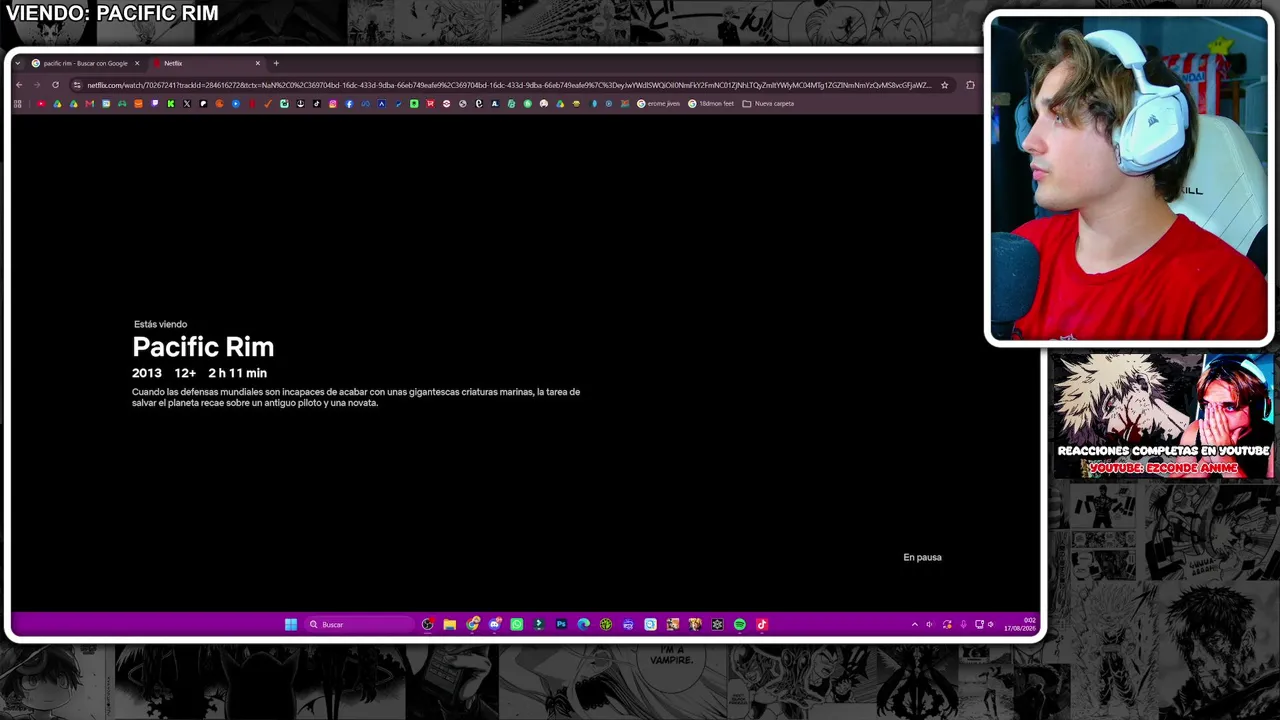Open File Explorer from the taskbar
1280x720 pixels.
(x=450, y=624)
